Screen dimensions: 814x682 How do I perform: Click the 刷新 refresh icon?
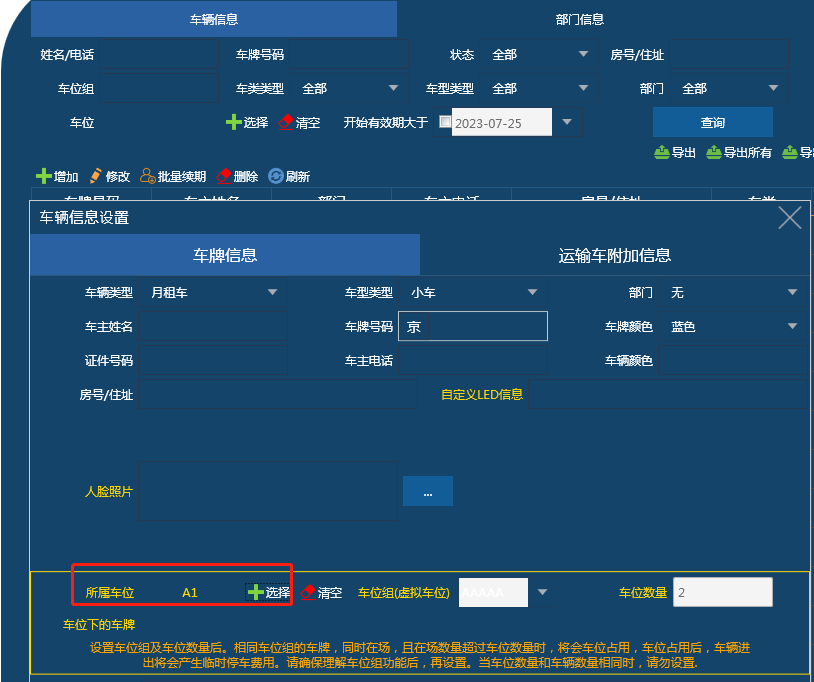coord(276,176)
